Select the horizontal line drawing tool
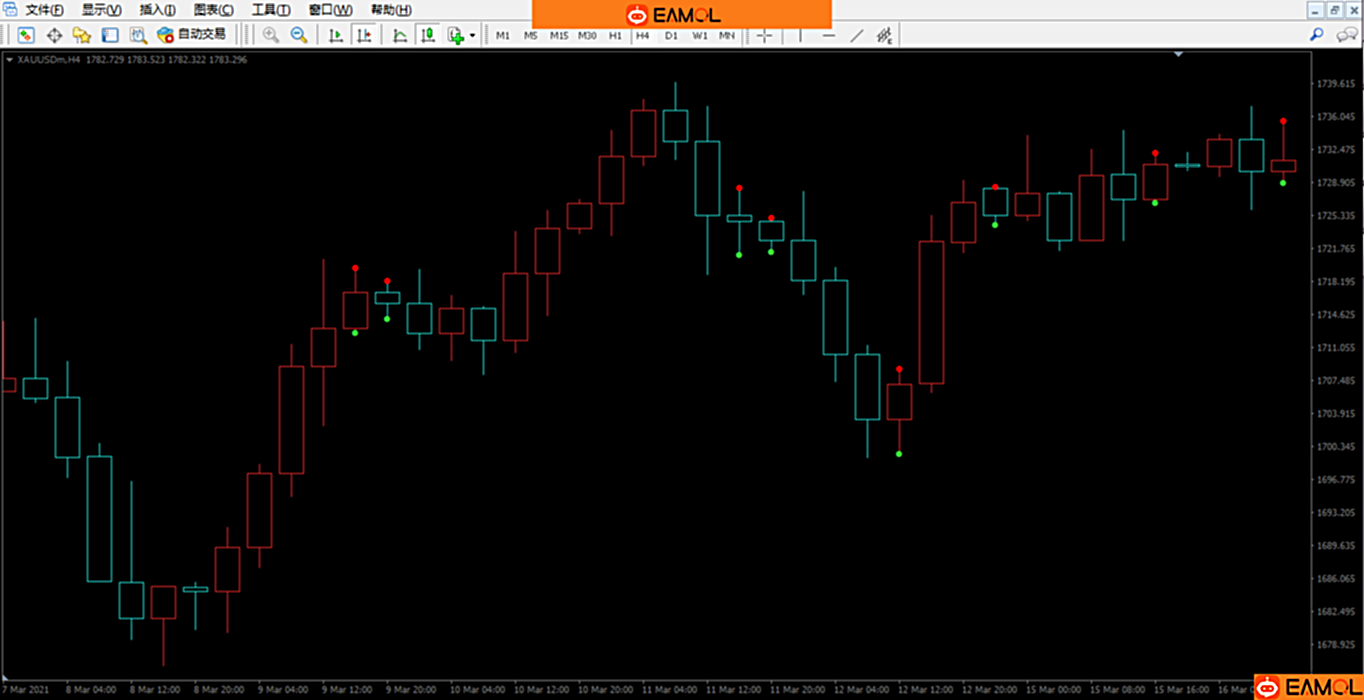1364x700 pixels. coord(829,35)
